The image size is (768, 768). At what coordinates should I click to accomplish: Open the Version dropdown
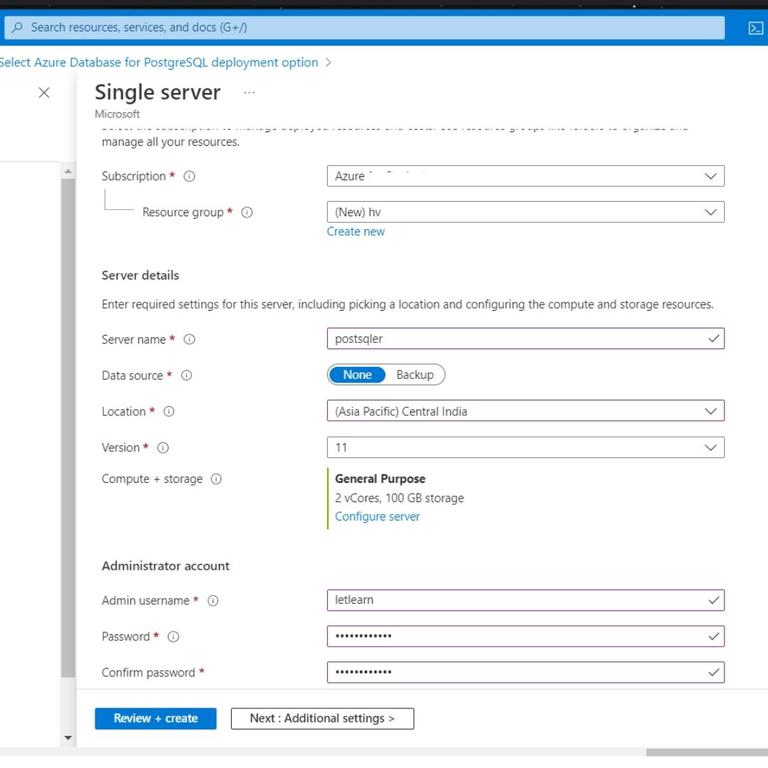[x=526, y=447]
